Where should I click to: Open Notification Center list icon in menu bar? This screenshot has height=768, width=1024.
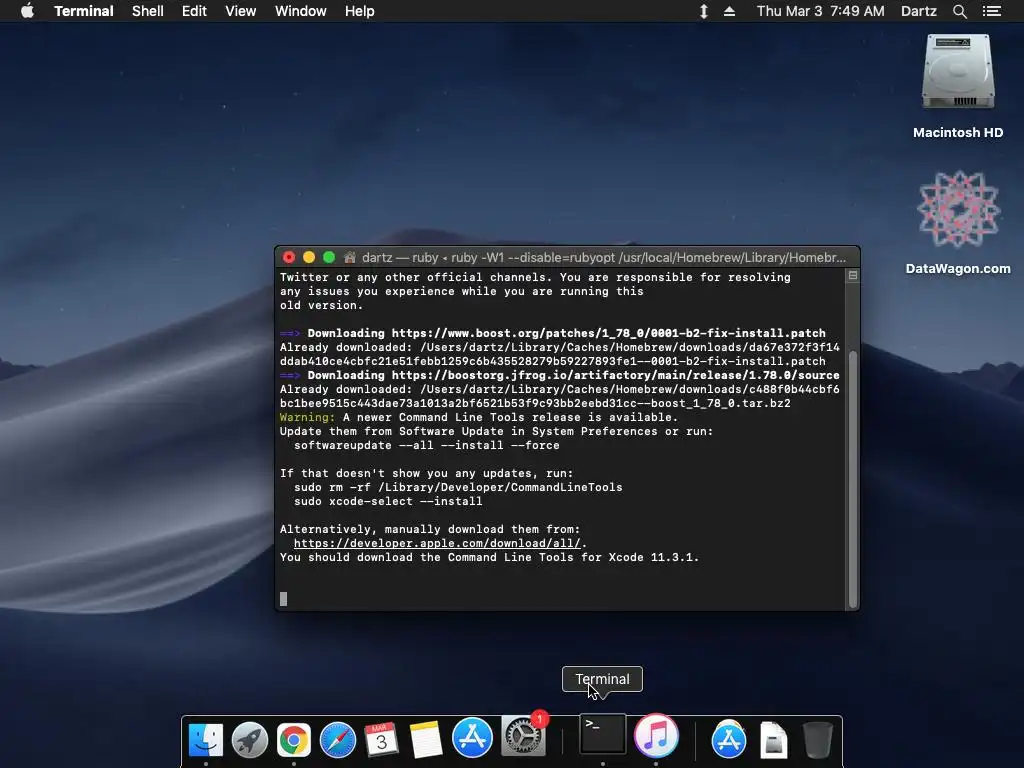(991, 11)
